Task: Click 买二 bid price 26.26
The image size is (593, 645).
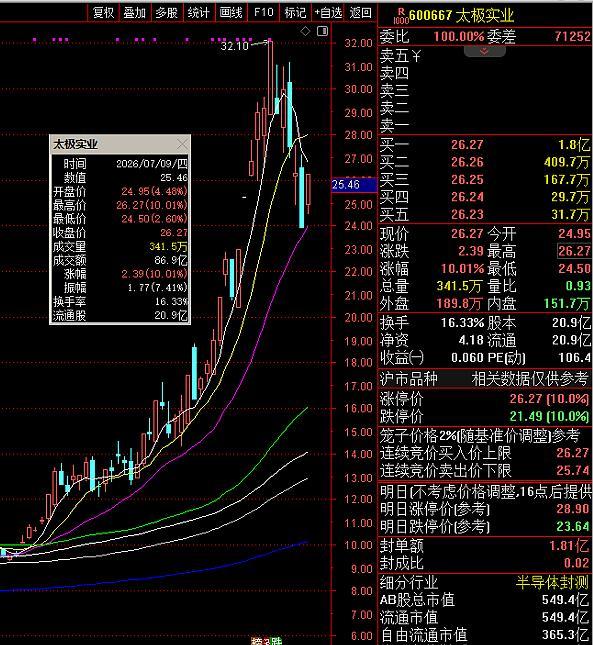Action: tap(467, 162)
